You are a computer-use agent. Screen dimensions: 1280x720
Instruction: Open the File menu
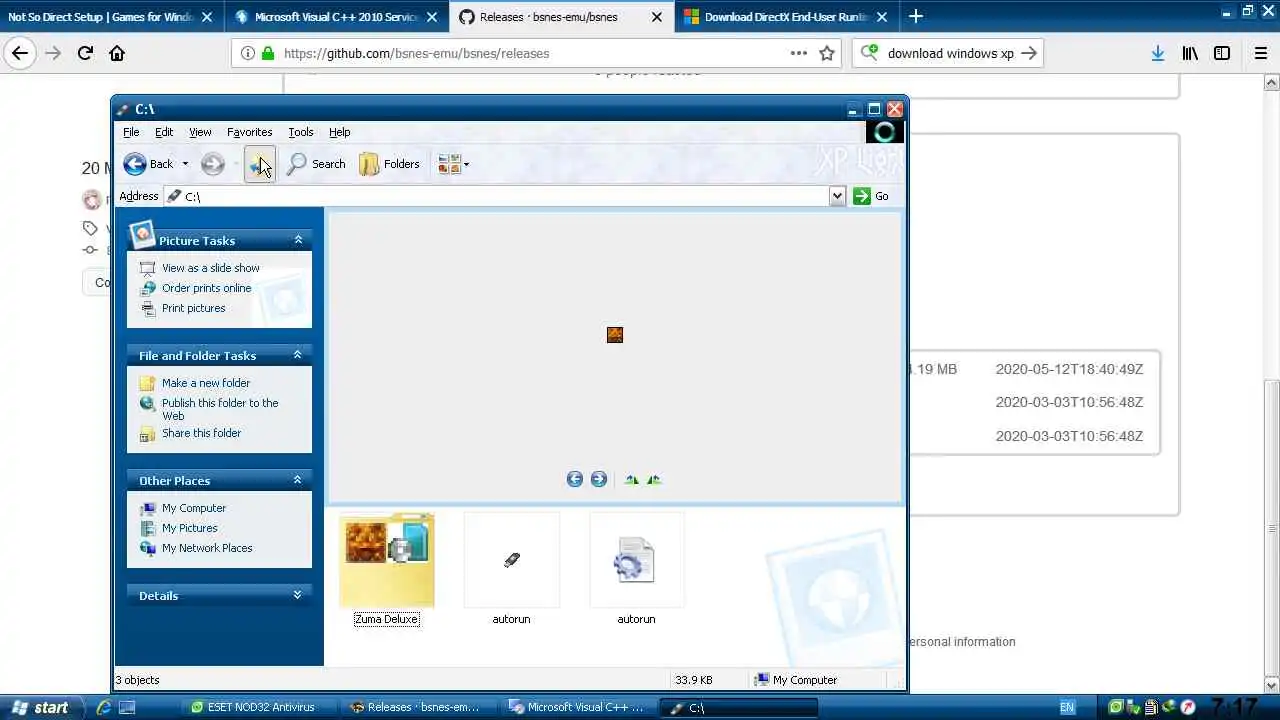click(x=131, y=132)
